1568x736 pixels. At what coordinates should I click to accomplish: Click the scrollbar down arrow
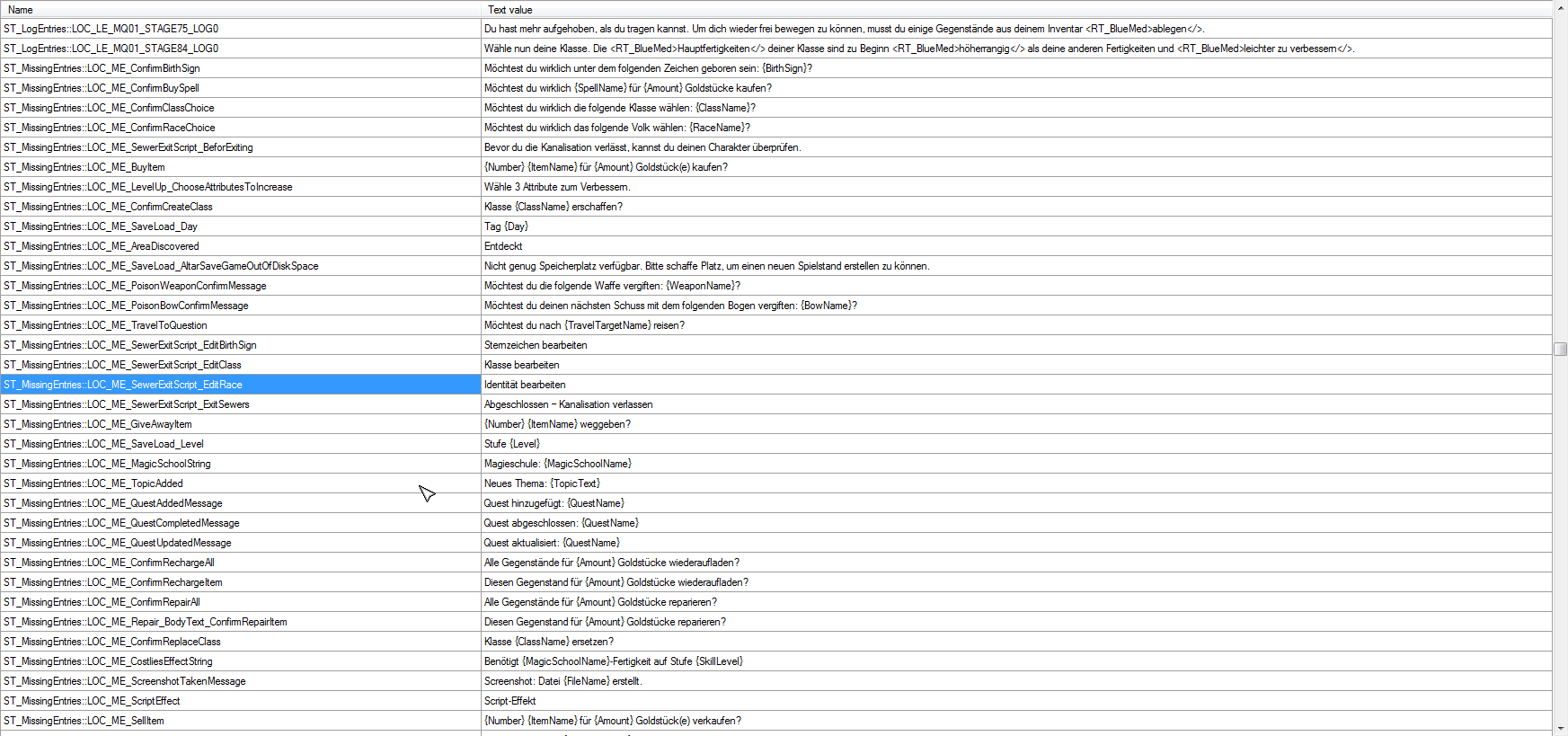coord(1561,728)
